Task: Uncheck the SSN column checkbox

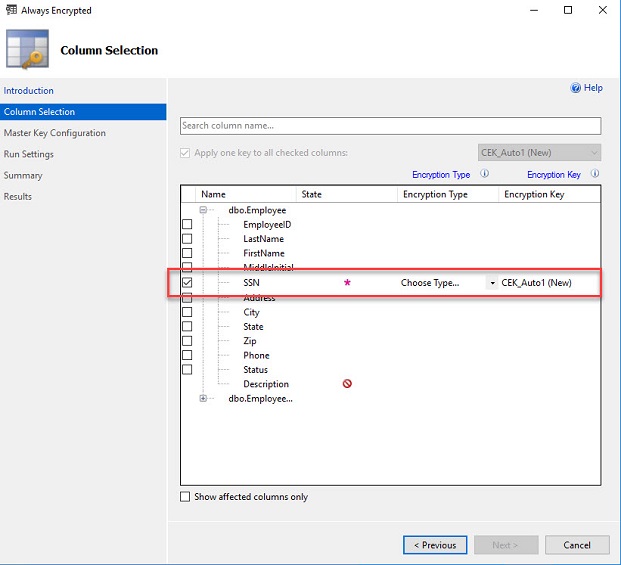Action: point(187,283)
